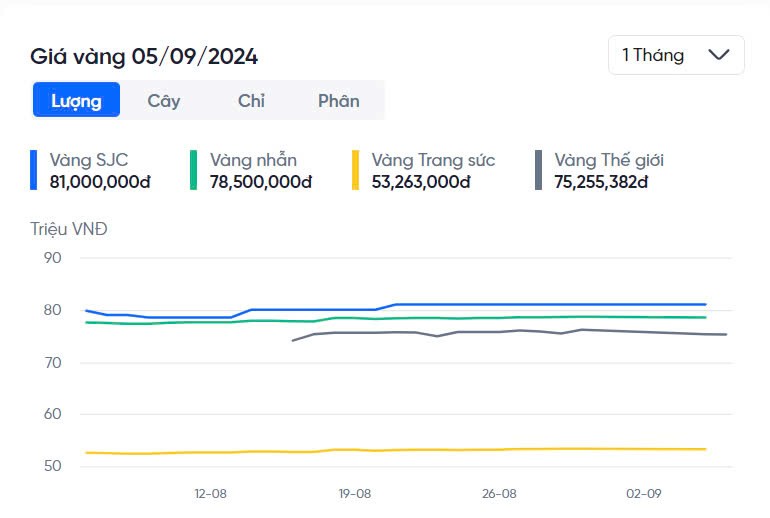Click the yellow Vàng Trang sức color bar
The height and width of the screenshot is (518, 770).
coord(355,170)
